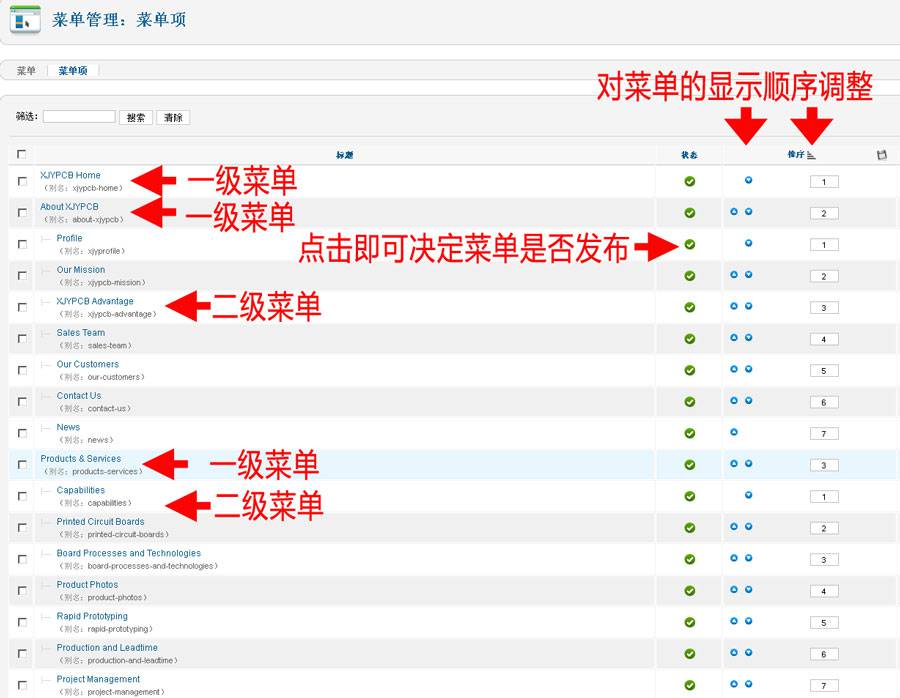The image size is (900, 698).
Task: Move Rapid Prototyping down one position
Action: 748,621
